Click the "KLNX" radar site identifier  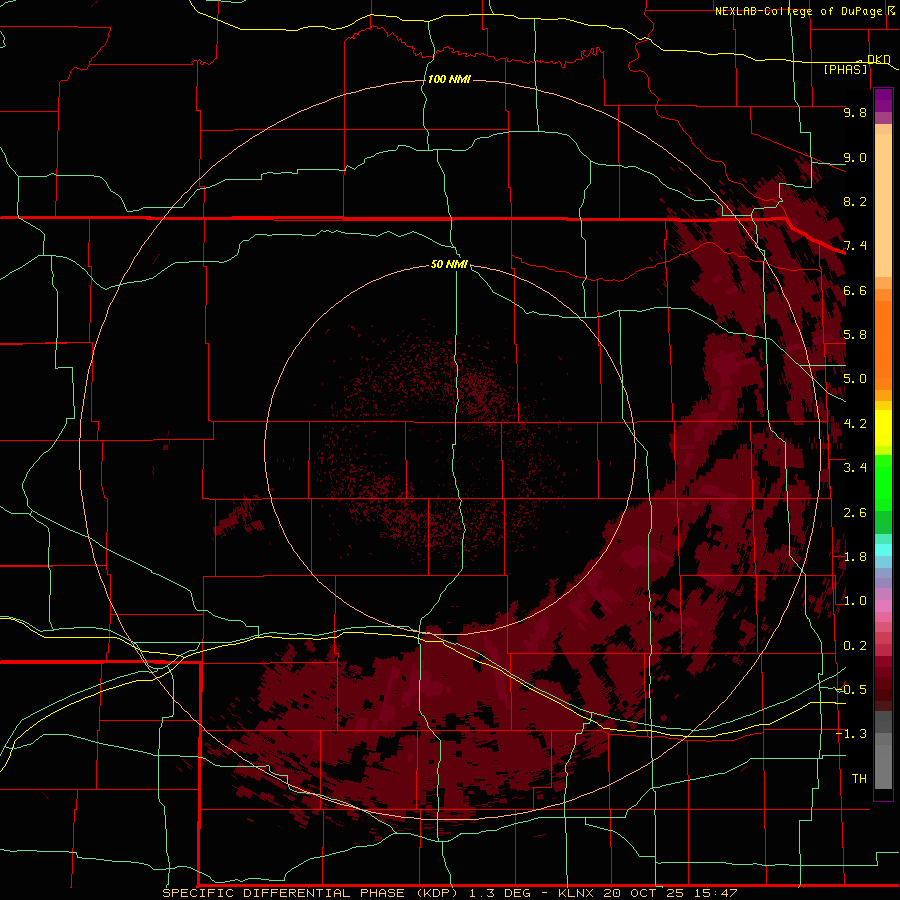pos(577,893)
